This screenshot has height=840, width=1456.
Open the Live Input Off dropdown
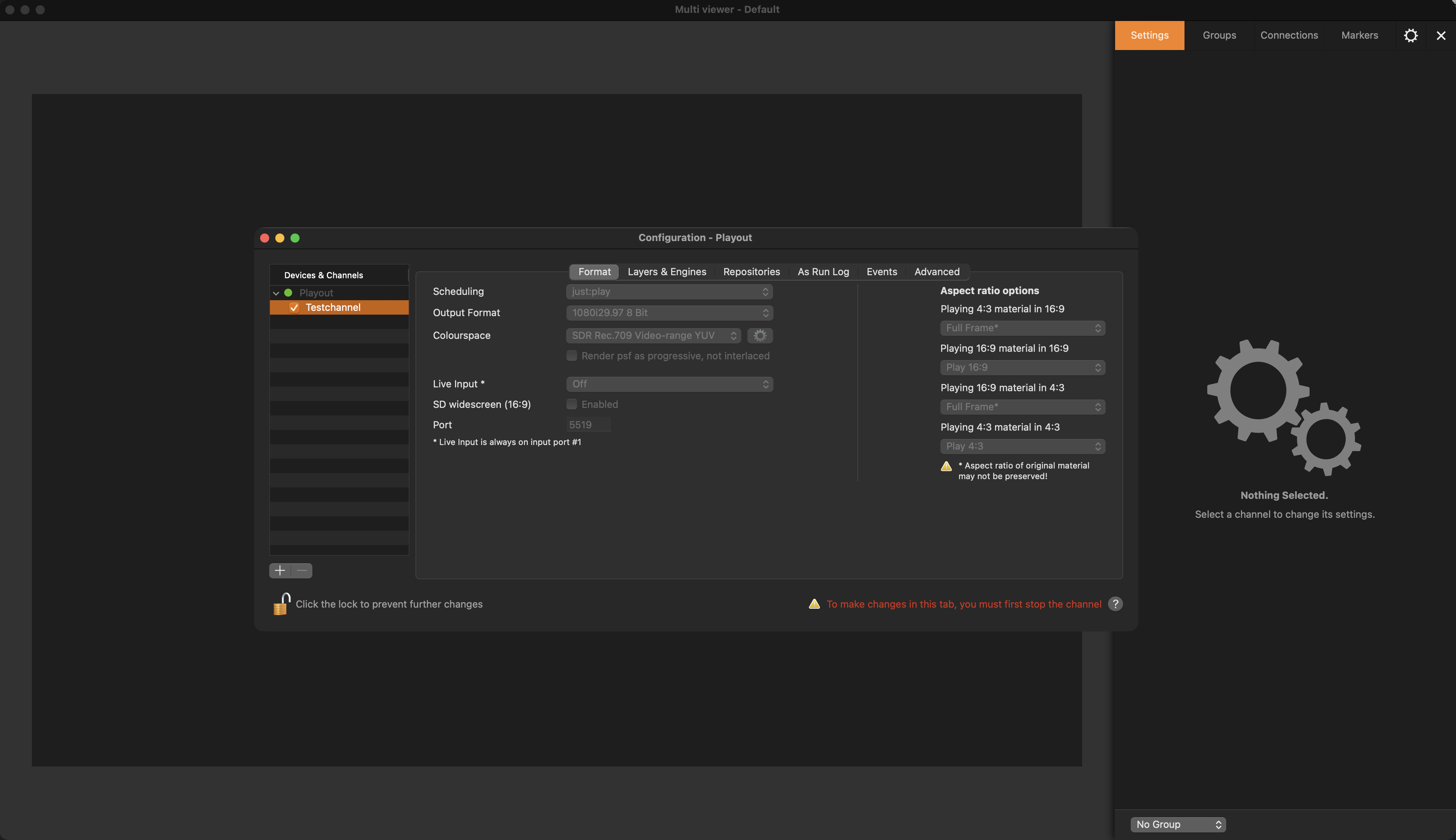point(669,384)
